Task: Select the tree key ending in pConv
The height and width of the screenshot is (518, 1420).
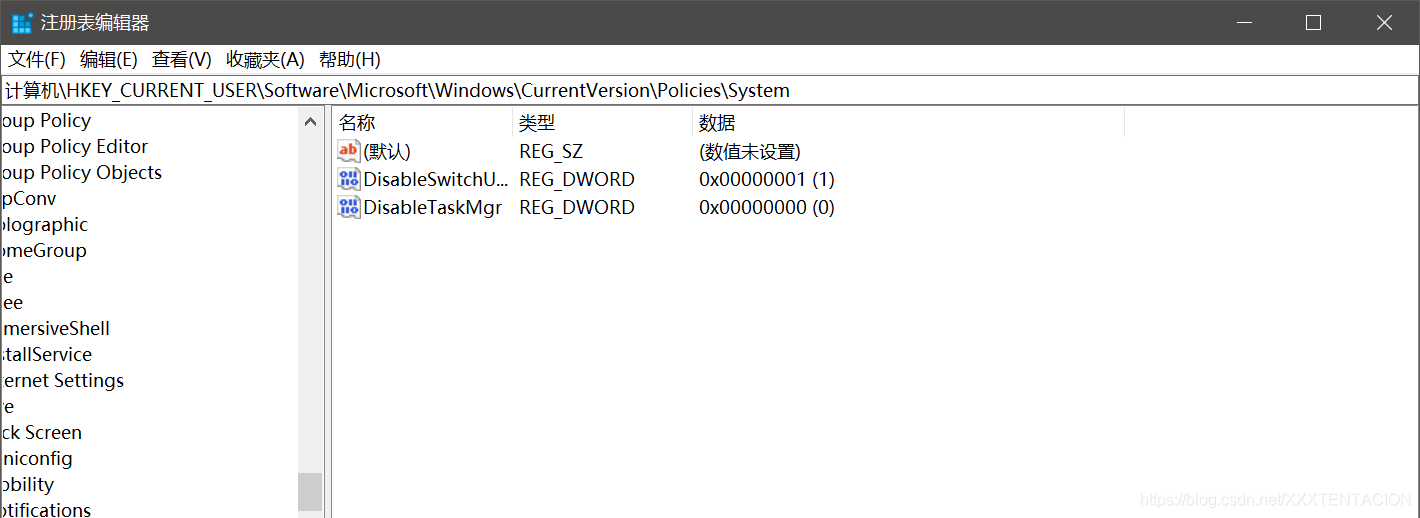Action: tap(28, 199)
